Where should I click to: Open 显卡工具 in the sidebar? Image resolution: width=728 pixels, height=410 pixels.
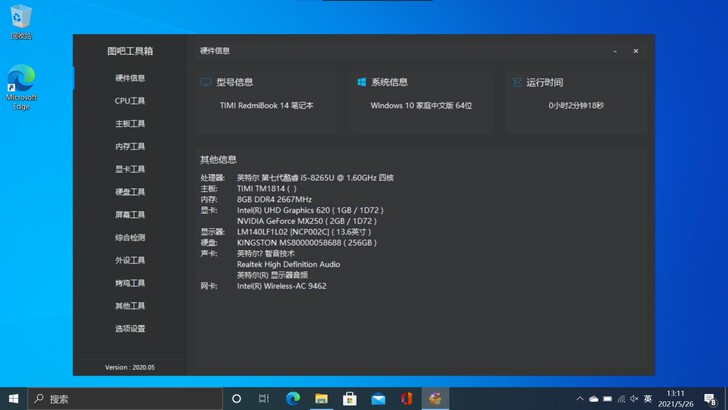(x=130, y=169)
